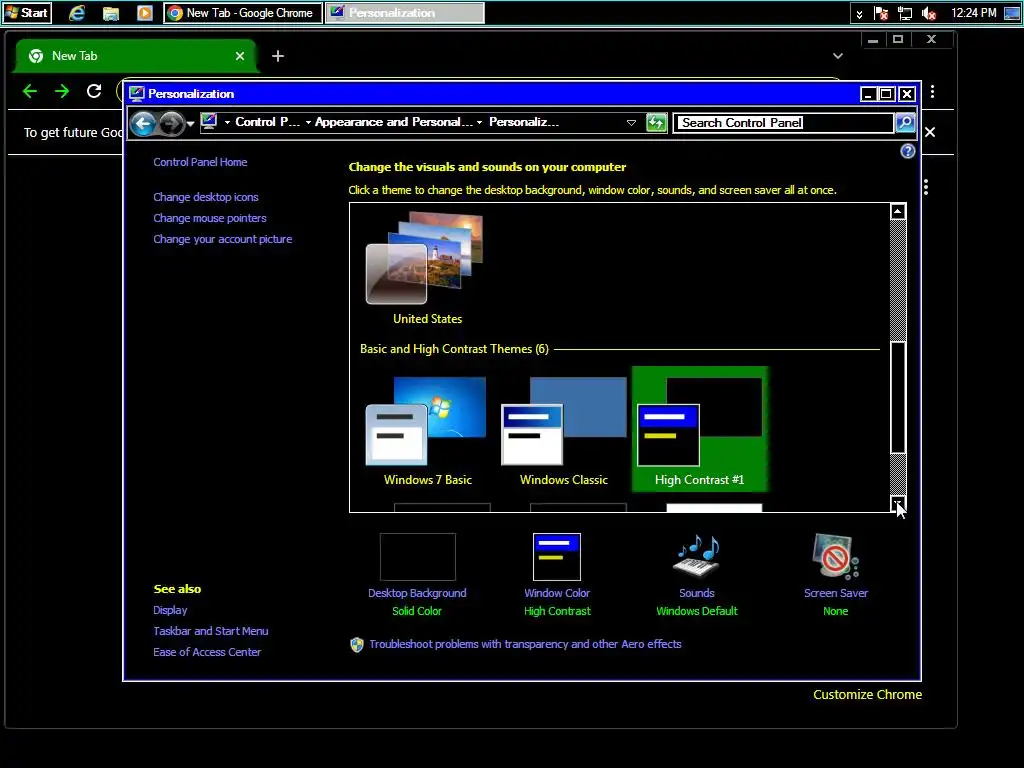The width and height of the screenshot is (1024, 768).
Task: Open Taskbar and Start Menu link
Action: click(210, 631)
